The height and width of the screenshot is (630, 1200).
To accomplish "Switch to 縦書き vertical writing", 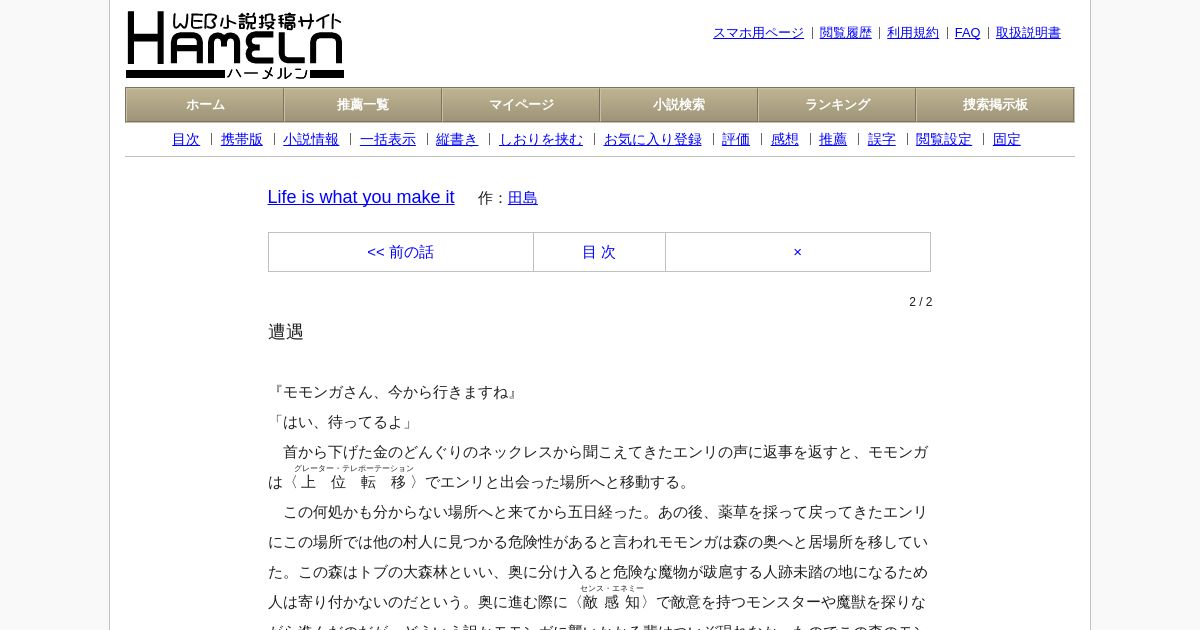I will click(457, 139).
